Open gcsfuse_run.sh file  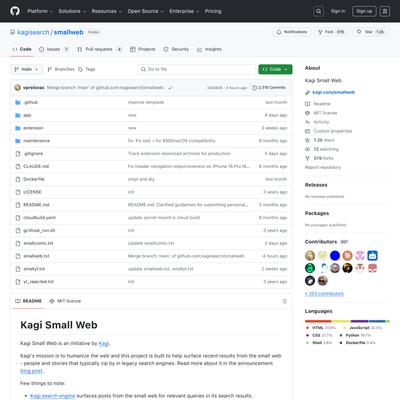(x=39, y=230)
